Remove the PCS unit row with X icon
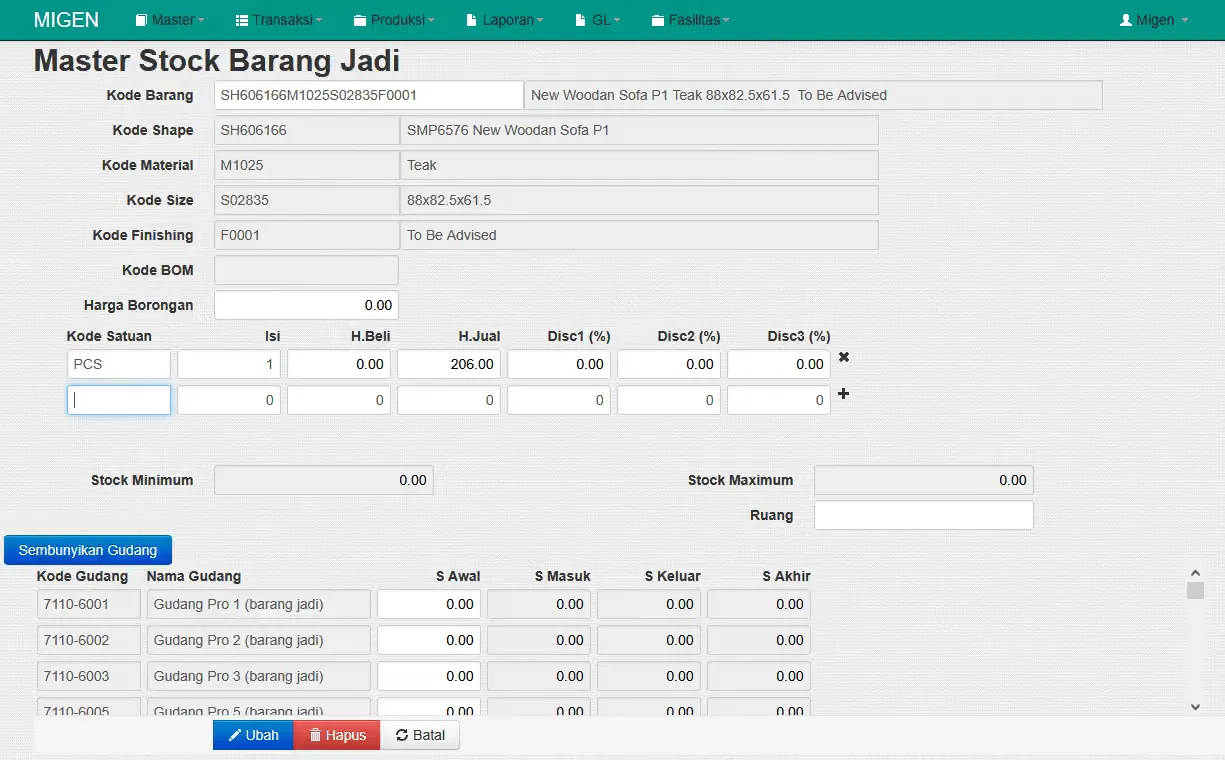Screen dimensions: 1225x760 [844, 357]
